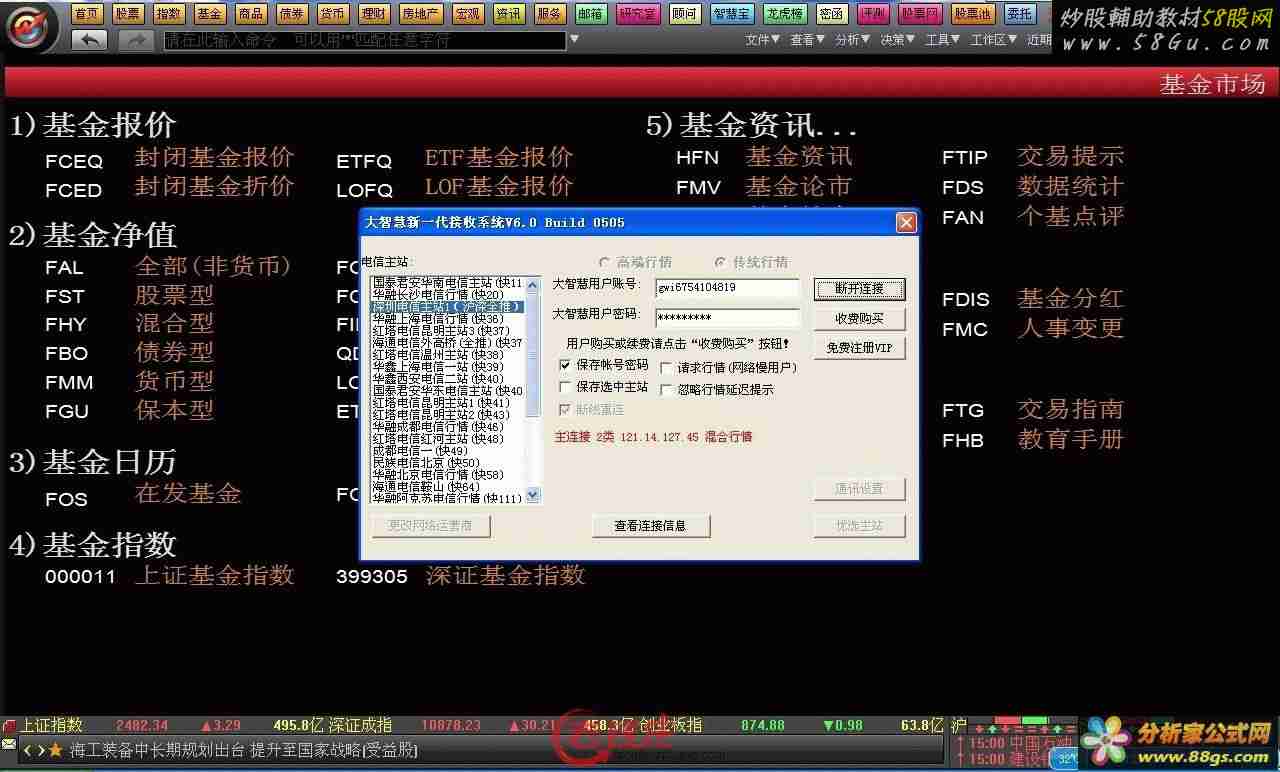Screen dimensions: 1280x772
Task: Open the 委托 toolbar button
Action: pyautogui.click(x=1020, y=14)
